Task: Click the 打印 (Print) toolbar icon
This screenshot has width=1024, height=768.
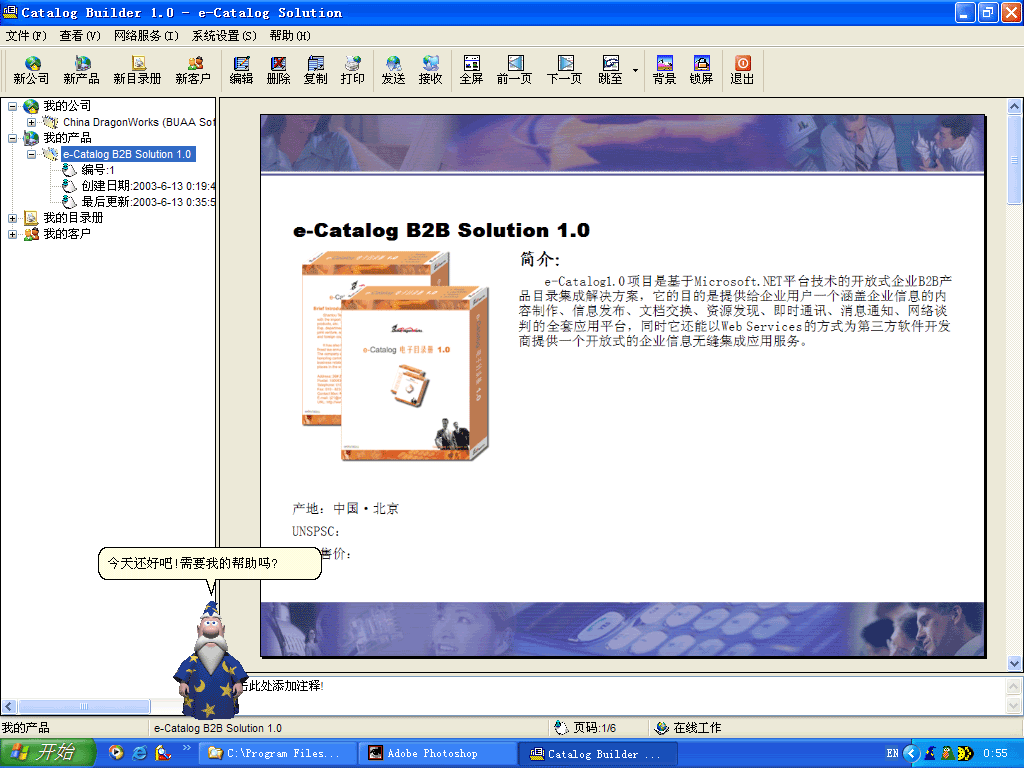Action: coord(353,70)
